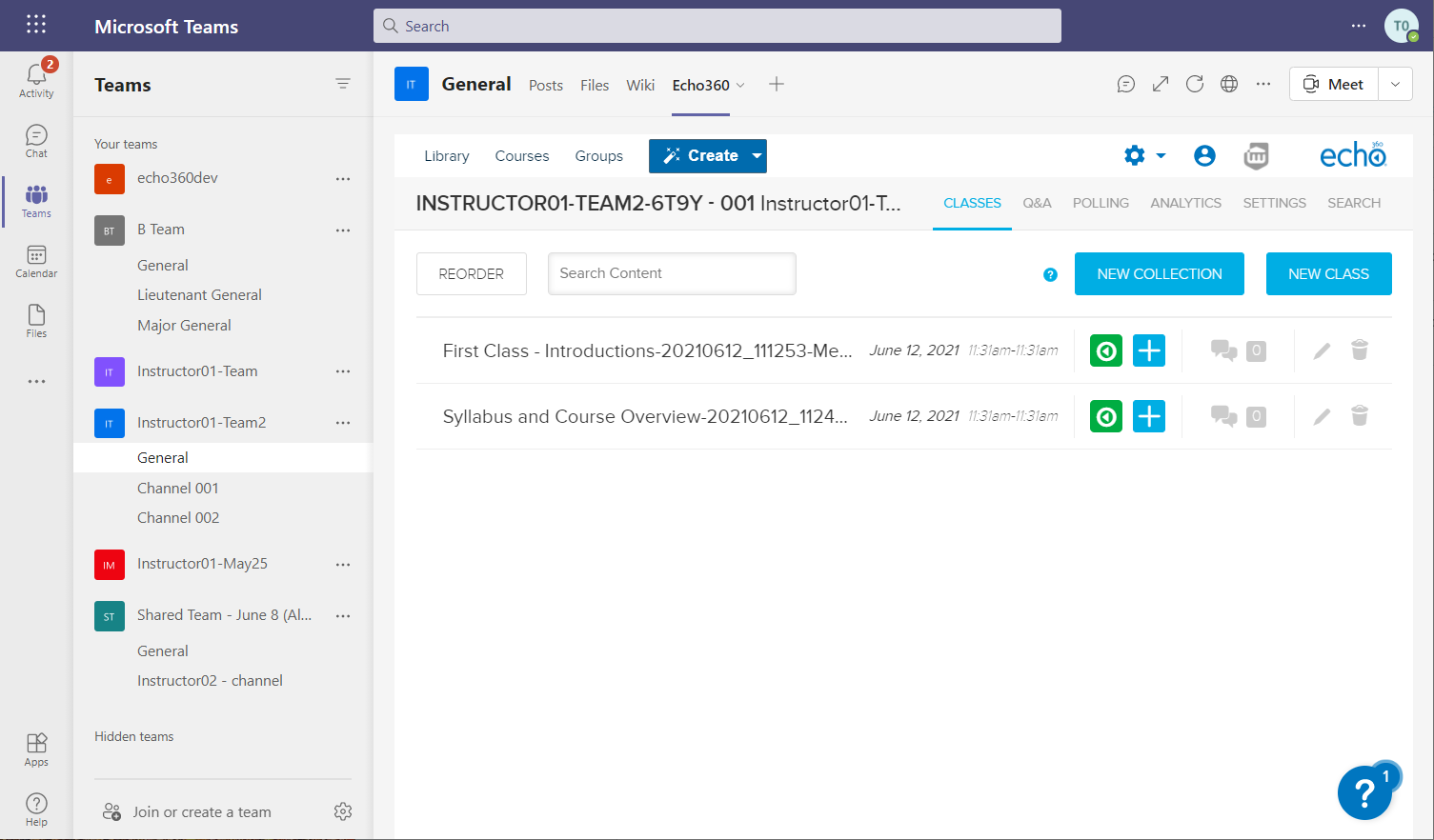
Task: Open green media icon for First Class row
Action: click(x=1106, y=350)
